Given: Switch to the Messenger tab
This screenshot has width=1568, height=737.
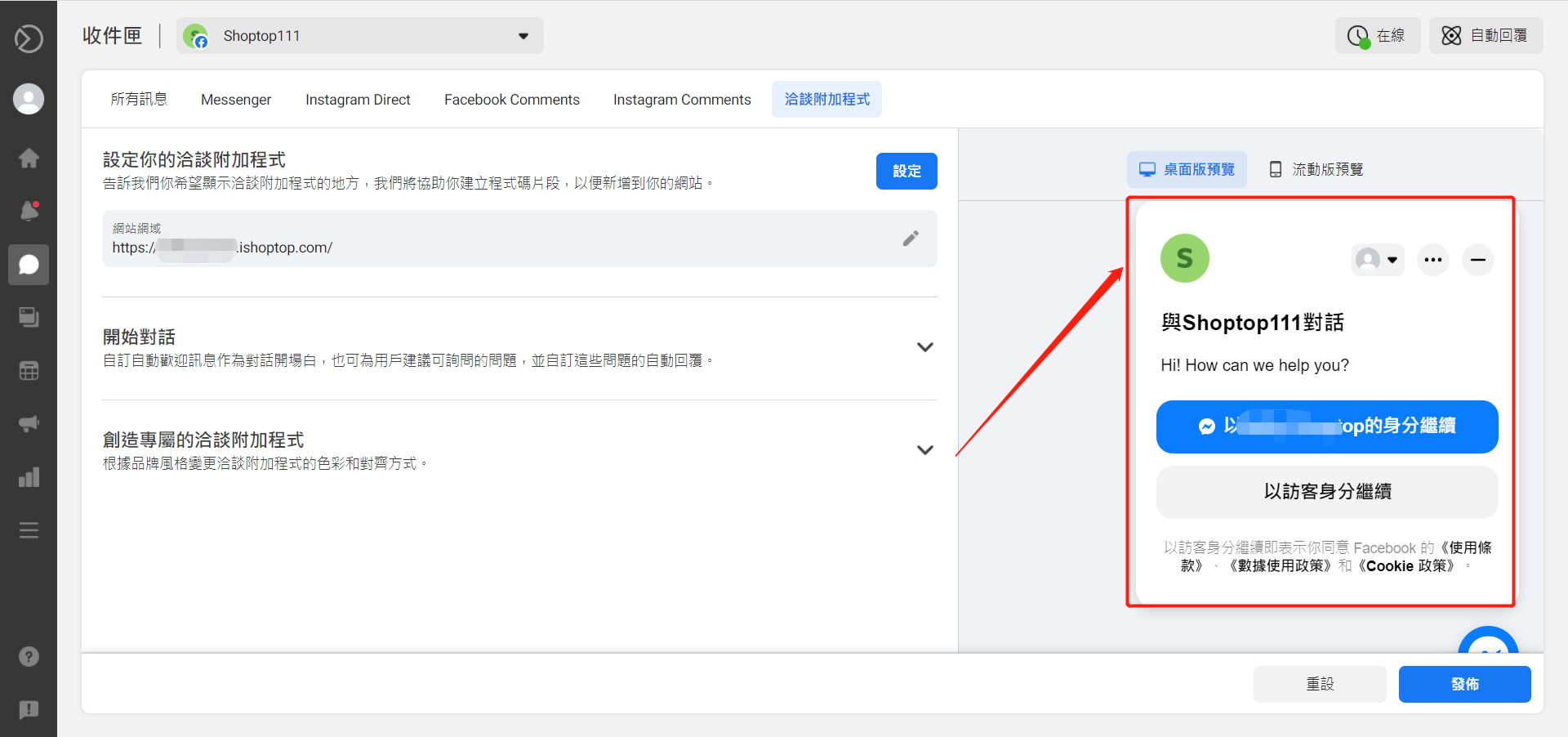Looking at the screenshot, I should click(236, 100).
